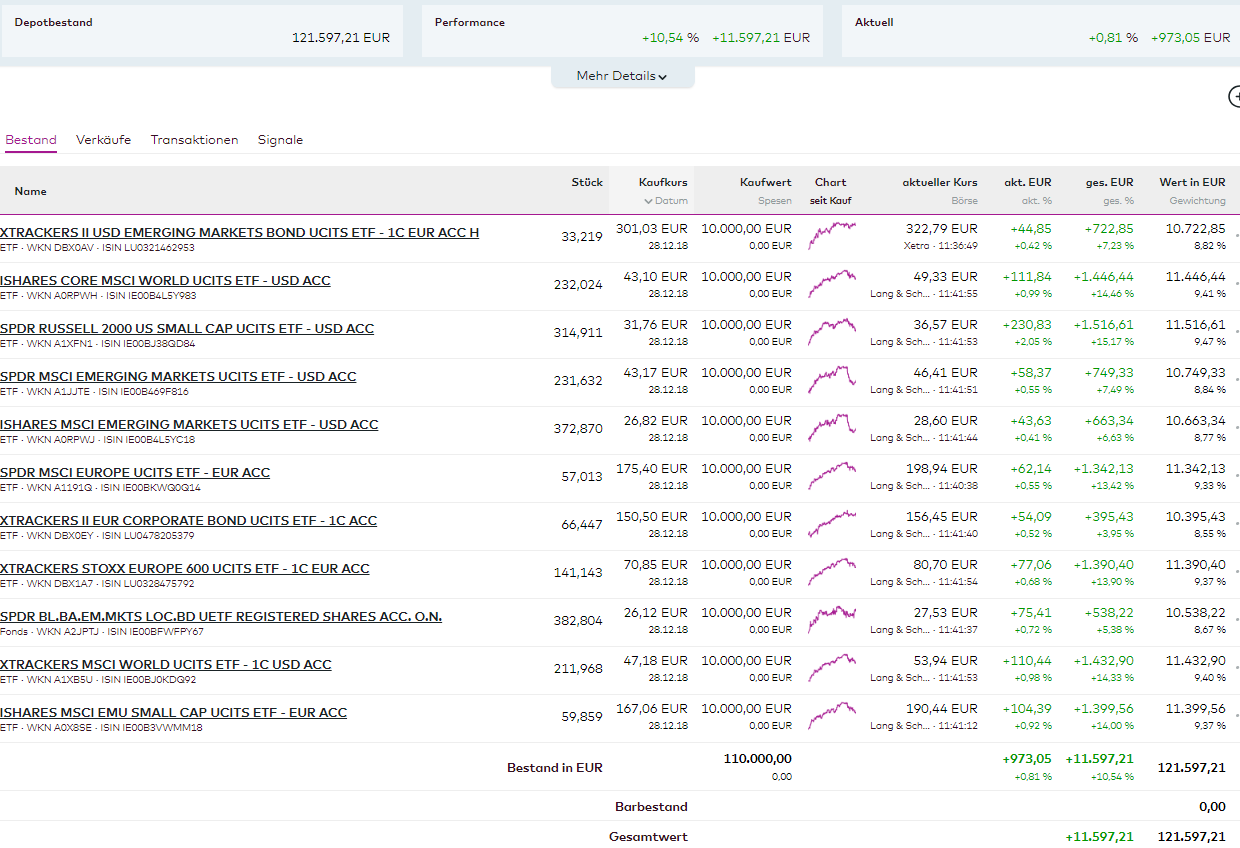
Task: Expand the Mehr Details panel
Action: pos(622,76)
